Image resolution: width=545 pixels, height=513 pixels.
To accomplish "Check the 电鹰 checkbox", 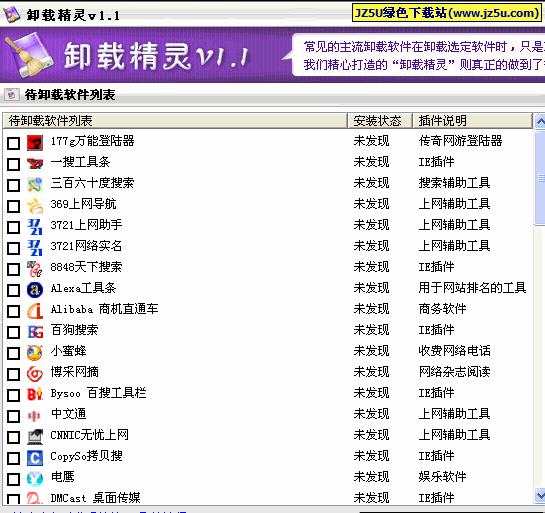I will click(x=14, y=479).
